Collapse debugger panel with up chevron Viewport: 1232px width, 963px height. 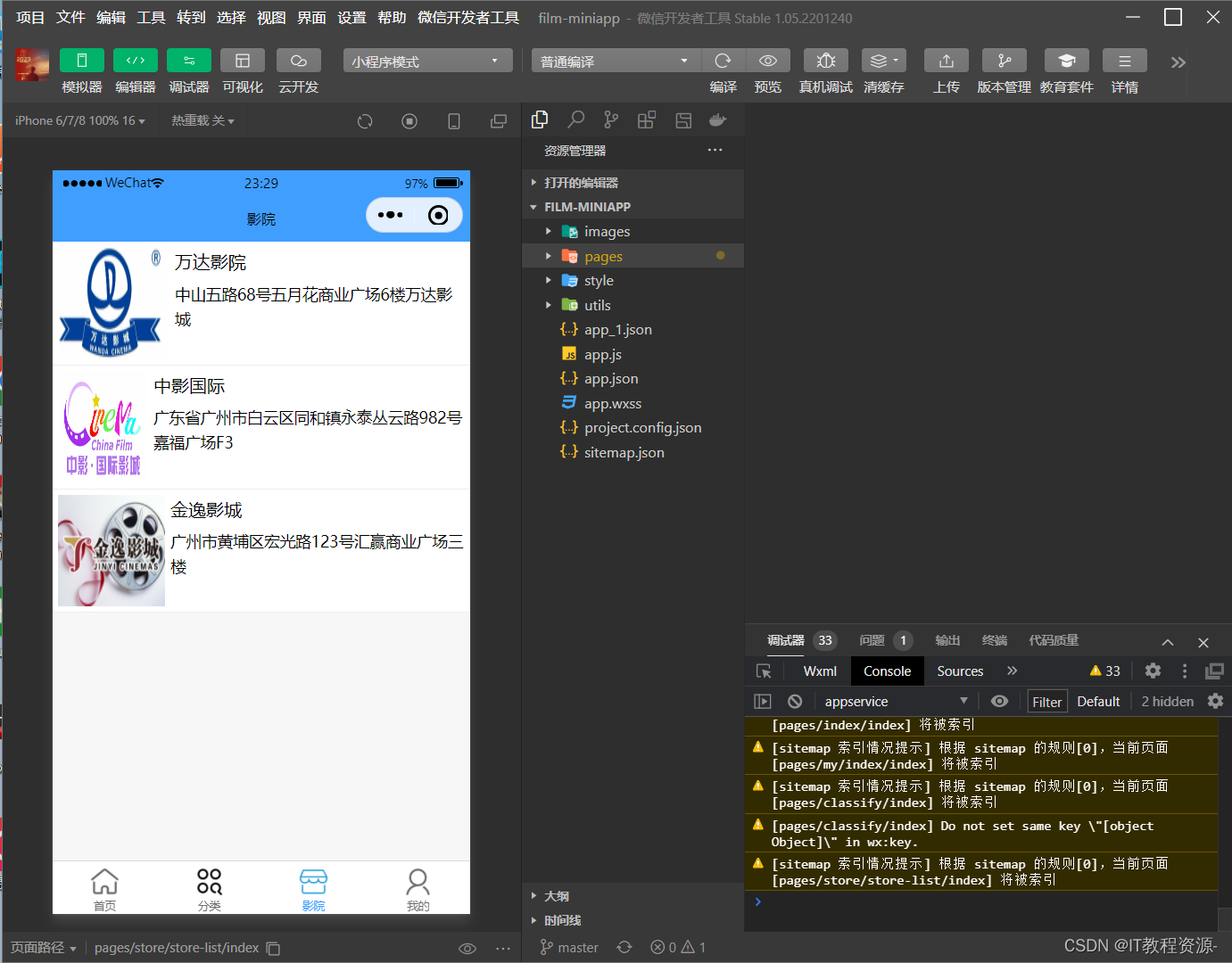(1168, 642)
